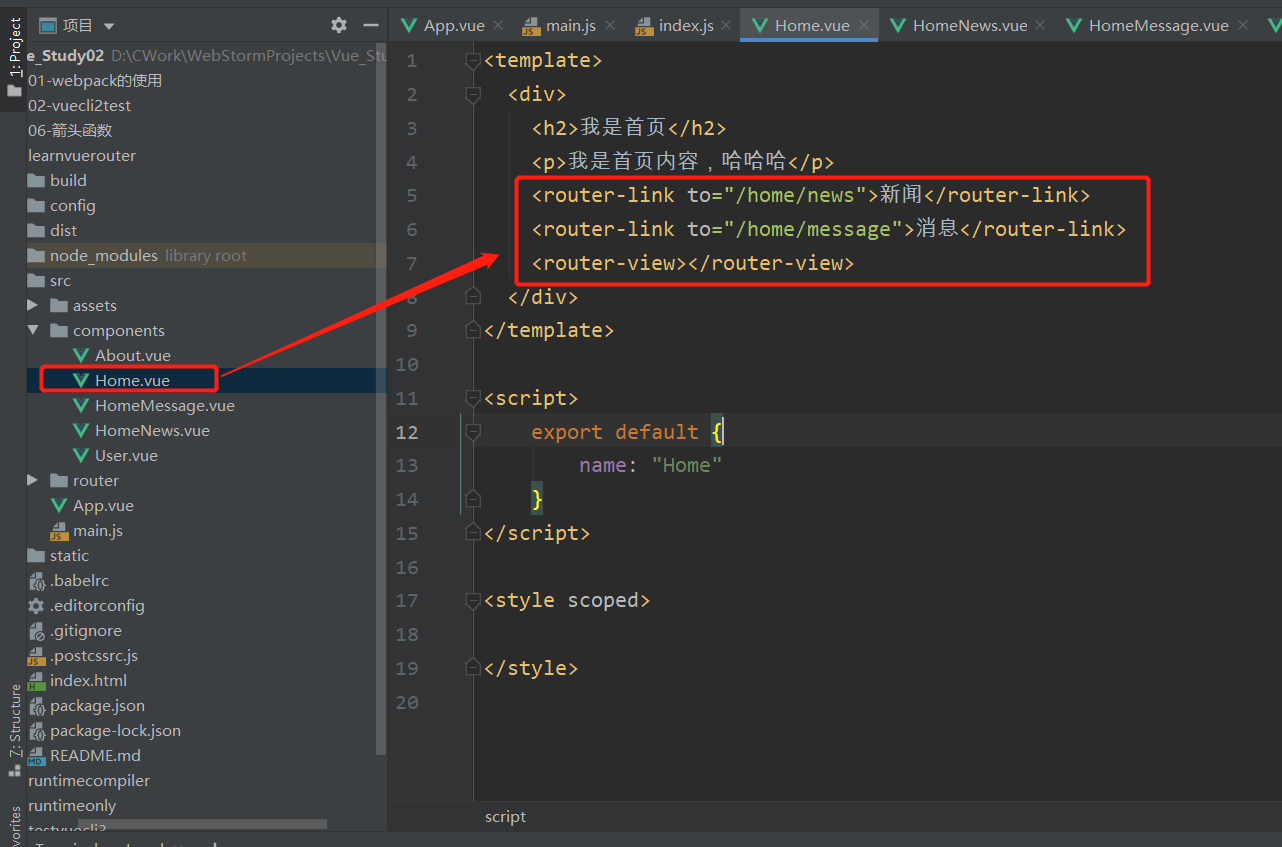Close the main.js tab
The height and width of the screenshot is (847, 1282).
click(611, 25)
